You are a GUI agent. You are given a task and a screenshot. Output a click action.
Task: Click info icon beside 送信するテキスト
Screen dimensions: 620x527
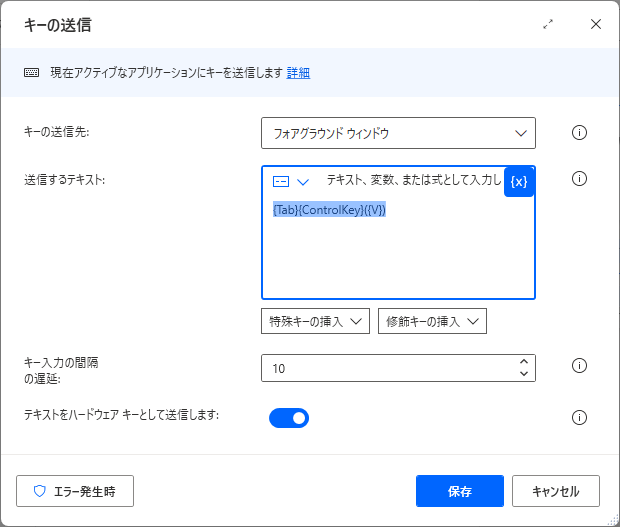[x=579, y=179]
